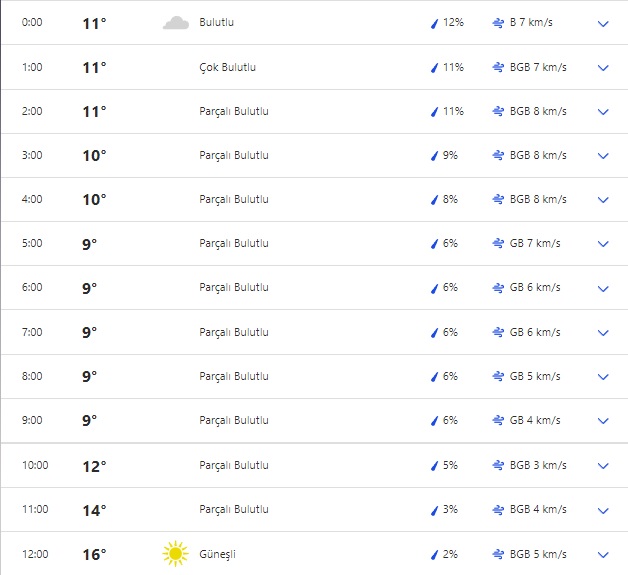
Task: Expand the 1:00 row chevron
Action: tap(602, 68)
